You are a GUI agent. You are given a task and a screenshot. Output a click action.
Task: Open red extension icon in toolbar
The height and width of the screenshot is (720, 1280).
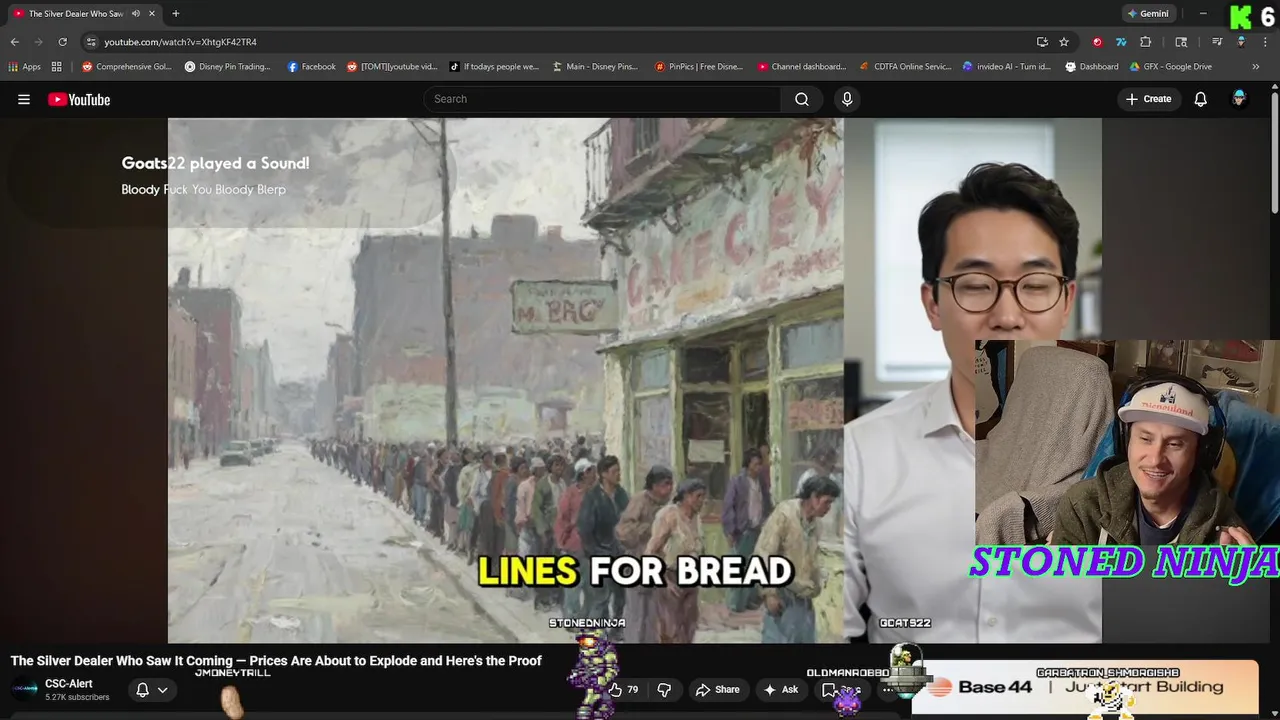pyautogui.click(x=1097, y=42)
